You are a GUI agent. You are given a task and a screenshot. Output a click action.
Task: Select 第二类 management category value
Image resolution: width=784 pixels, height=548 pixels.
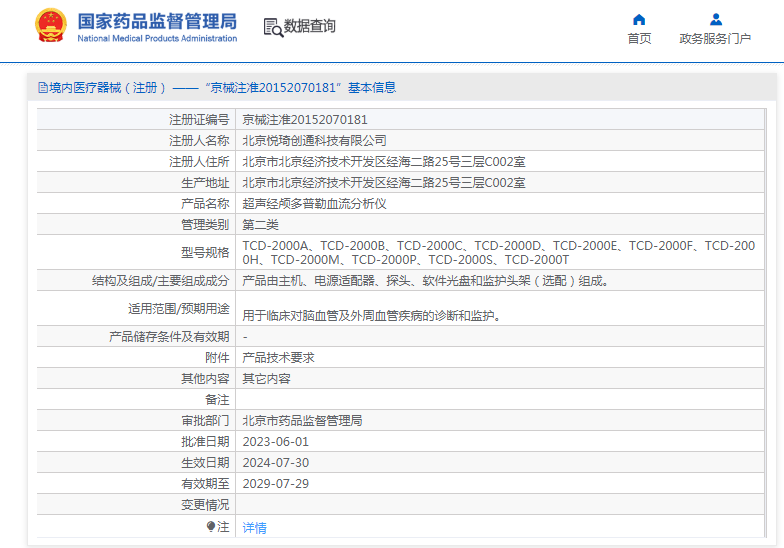(x=260, y=225)
